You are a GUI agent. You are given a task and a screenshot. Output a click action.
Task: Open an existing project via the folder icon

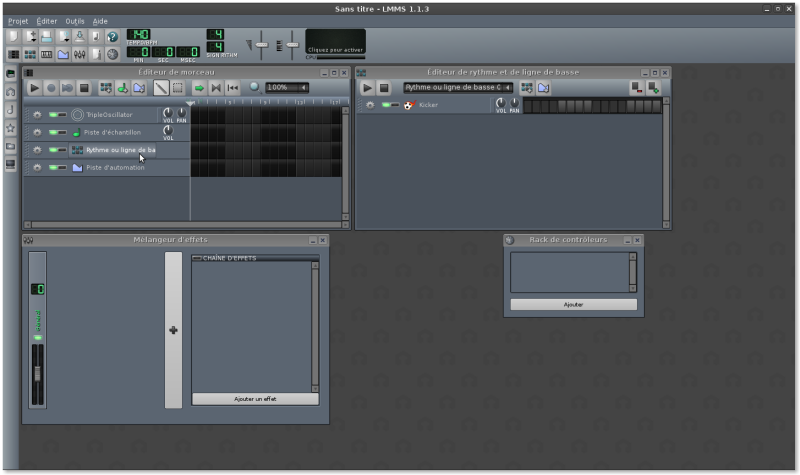pos(47,36)
